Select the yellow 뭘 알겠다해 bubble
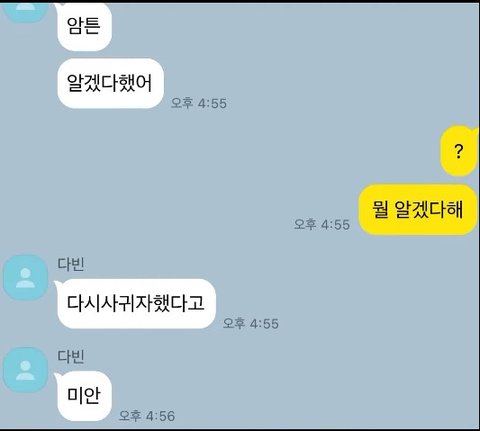 (x=418, y=210)
